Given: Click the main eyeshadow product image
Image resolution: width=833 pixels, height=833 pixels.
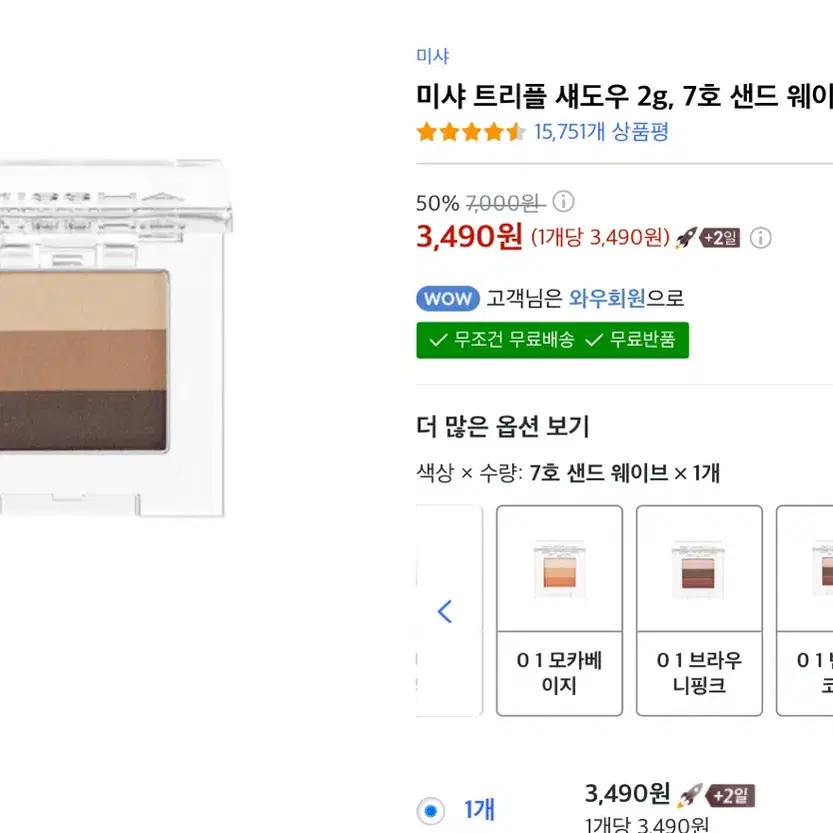Looking at the screenshot, I should click(x=113, y=337).
